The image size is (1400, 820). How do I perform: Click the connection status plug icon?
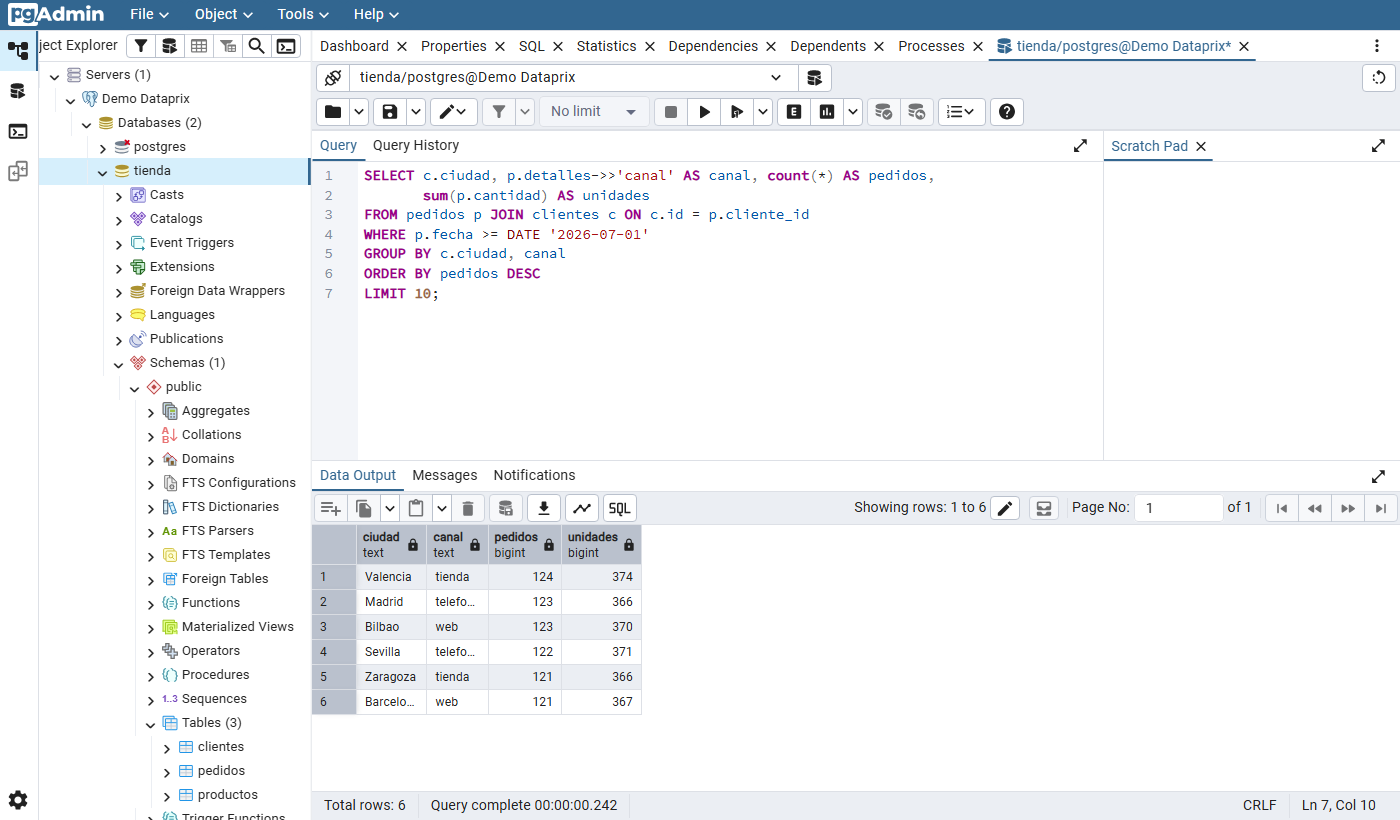tap(333, 78)
